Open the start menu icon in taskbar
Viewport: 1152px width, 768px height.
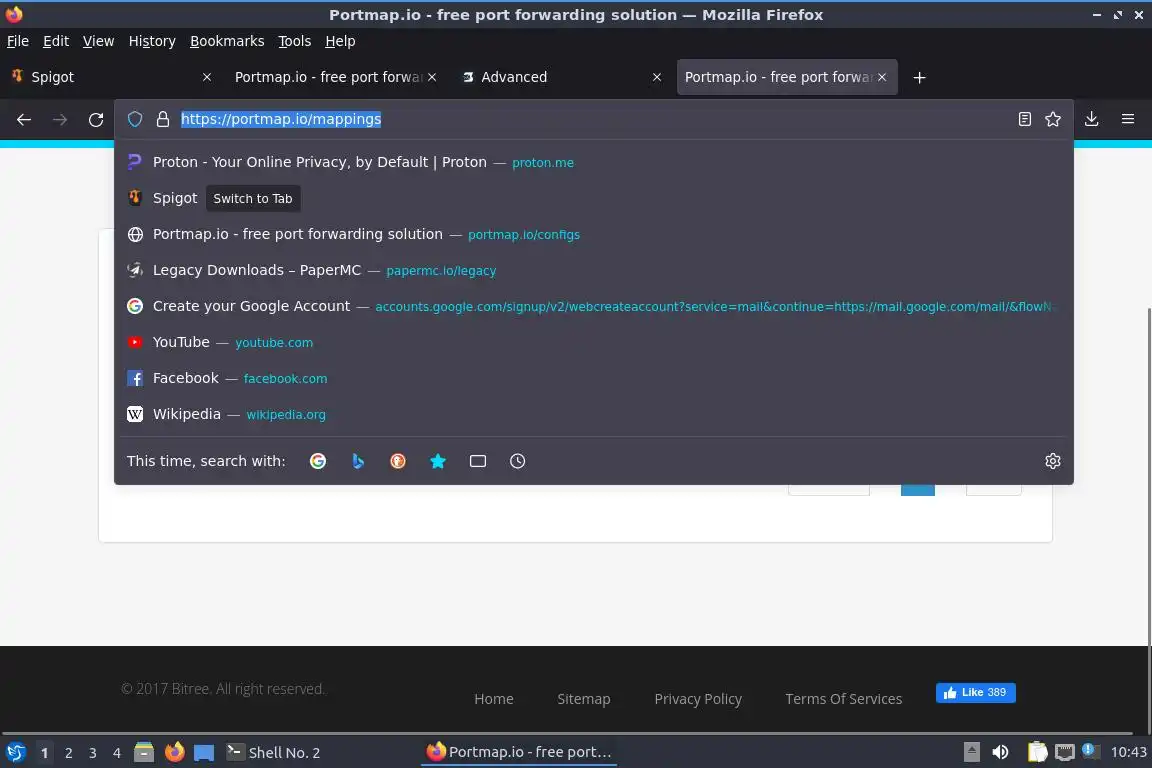(15, 752)
